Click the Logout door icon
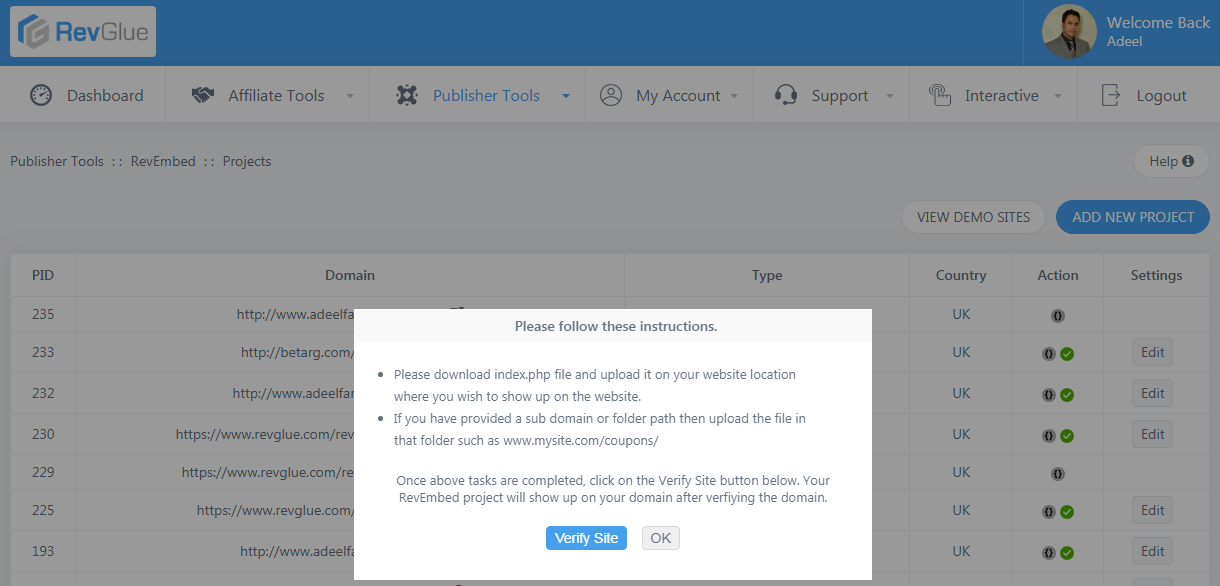 tap(1111, 95)
